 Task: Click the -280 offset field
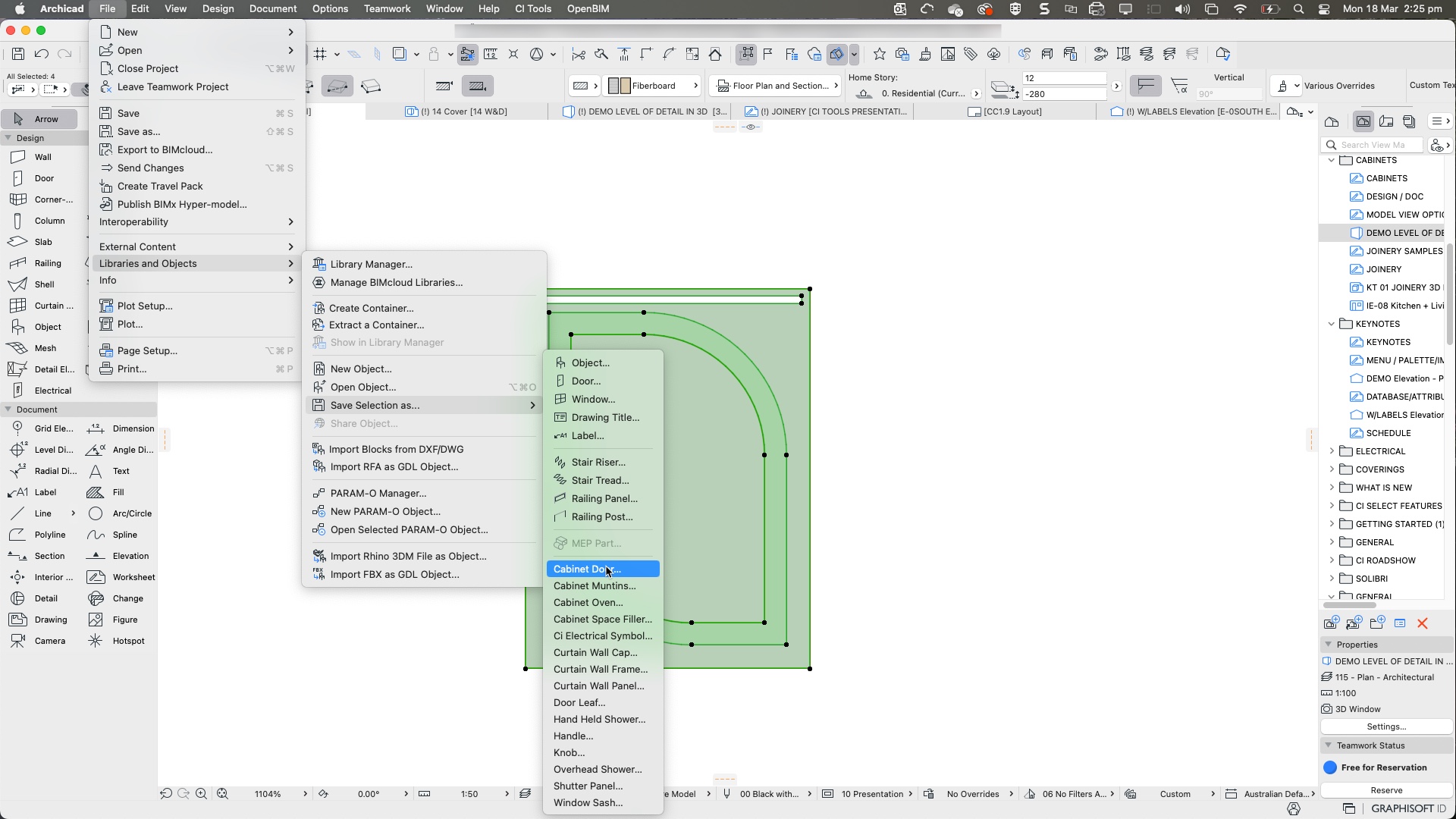pyautogui.click(x=1064, y=94)
